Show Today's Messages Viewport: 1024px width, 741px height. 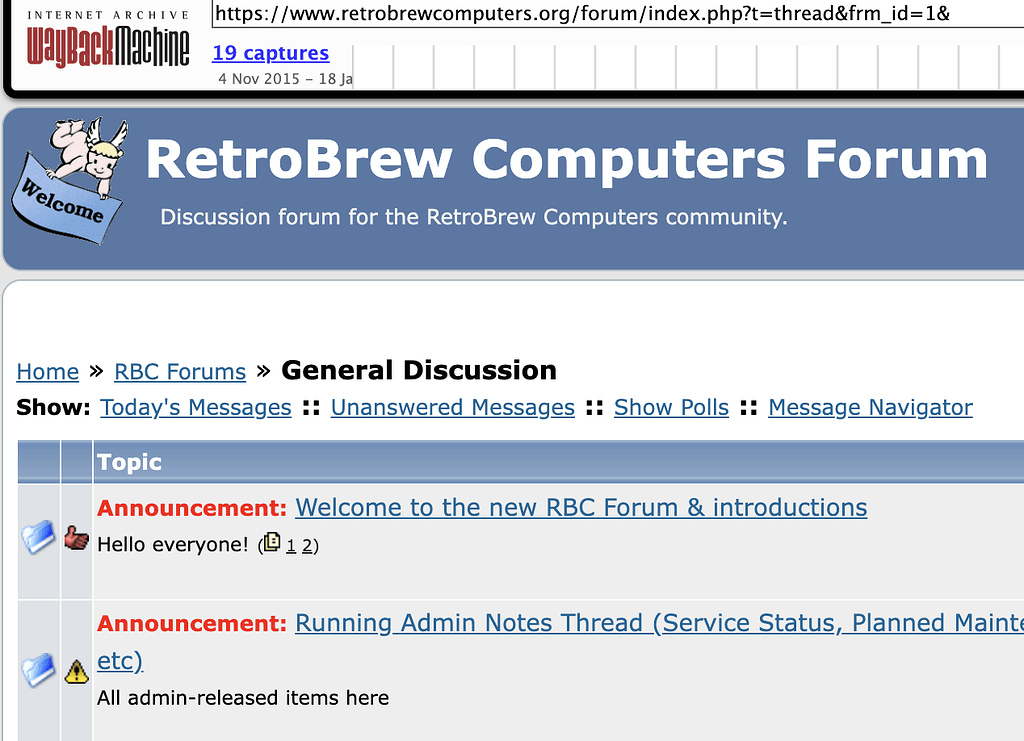(196, 407)
